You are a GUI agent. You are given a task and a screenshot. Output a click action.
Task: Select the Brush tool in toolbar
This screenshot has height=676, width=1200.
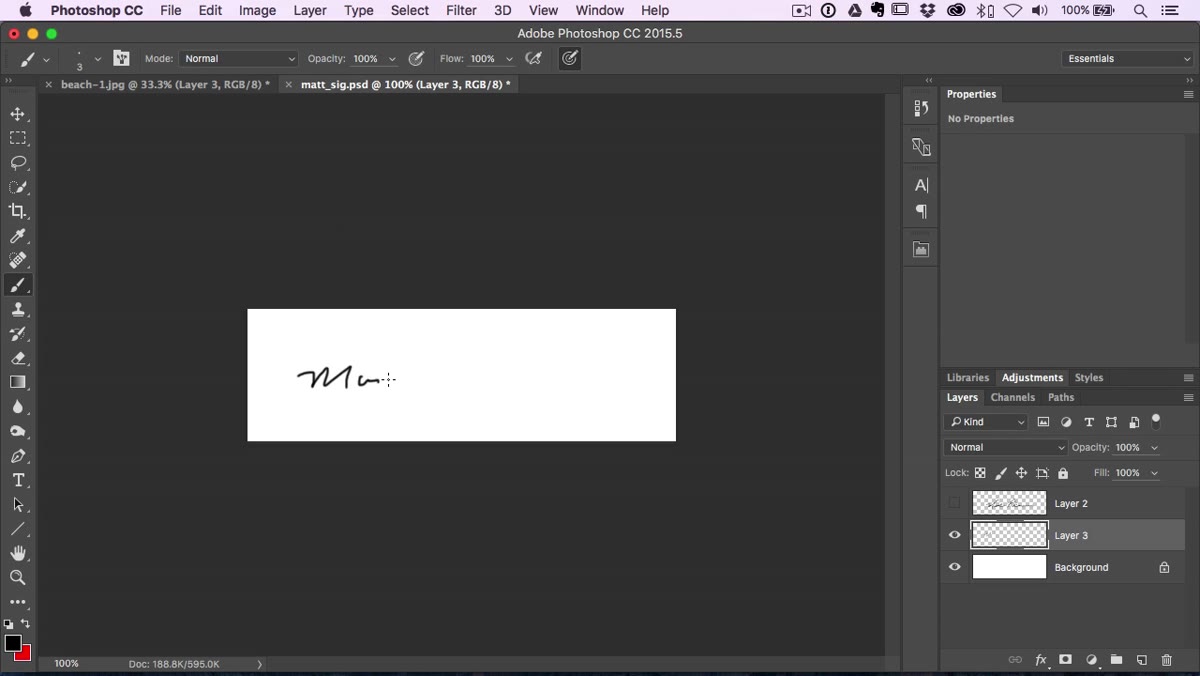[18, 285]
